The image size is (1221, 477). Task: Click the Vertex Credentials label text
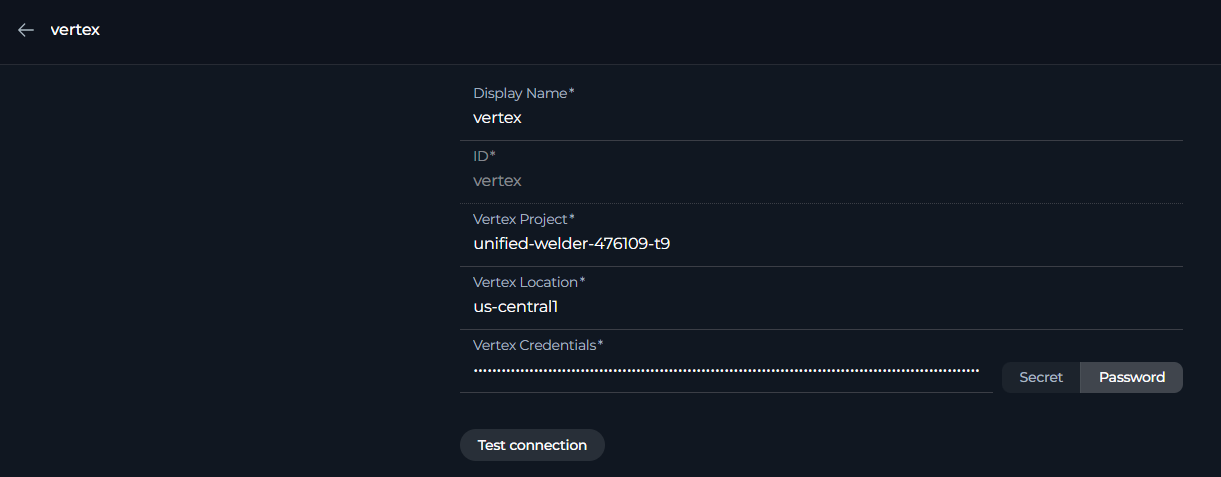534,345
